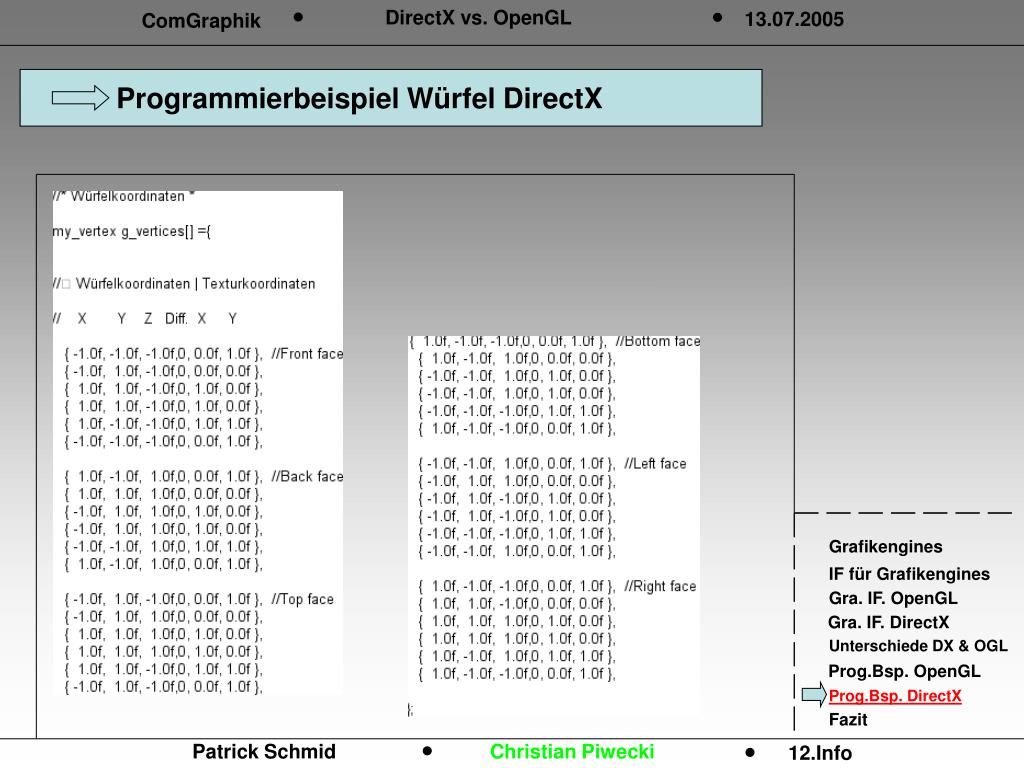This screenshot has width=1024, height=768.
Task: Click the Diff. column label in the code comment
Action: 176,319
